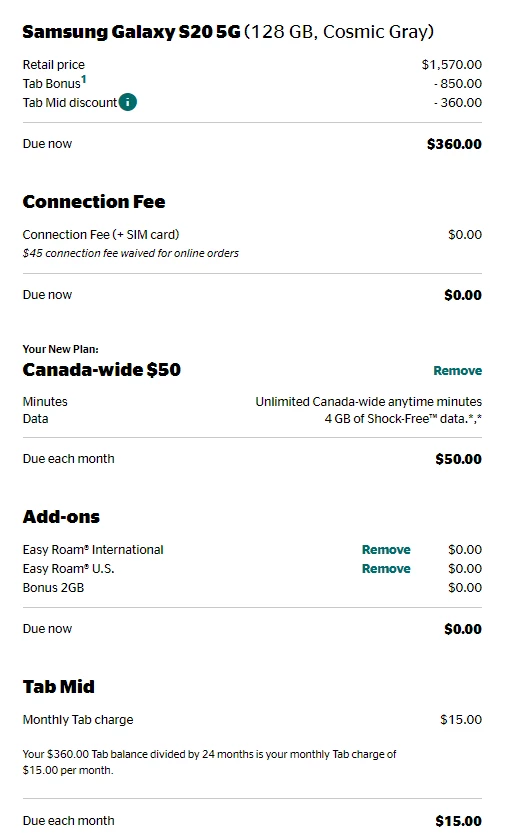
Task: Remove the Canada-wide $50 plan
Action: coord(457,371)
